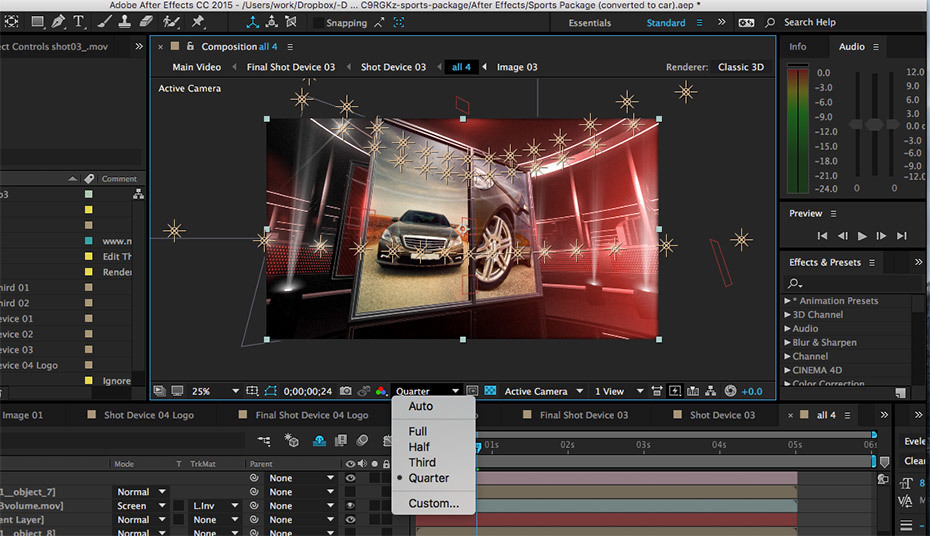Choose Half from the resolution menu
The height and width of the screenshot is (536, 930).
pos(419,447)
